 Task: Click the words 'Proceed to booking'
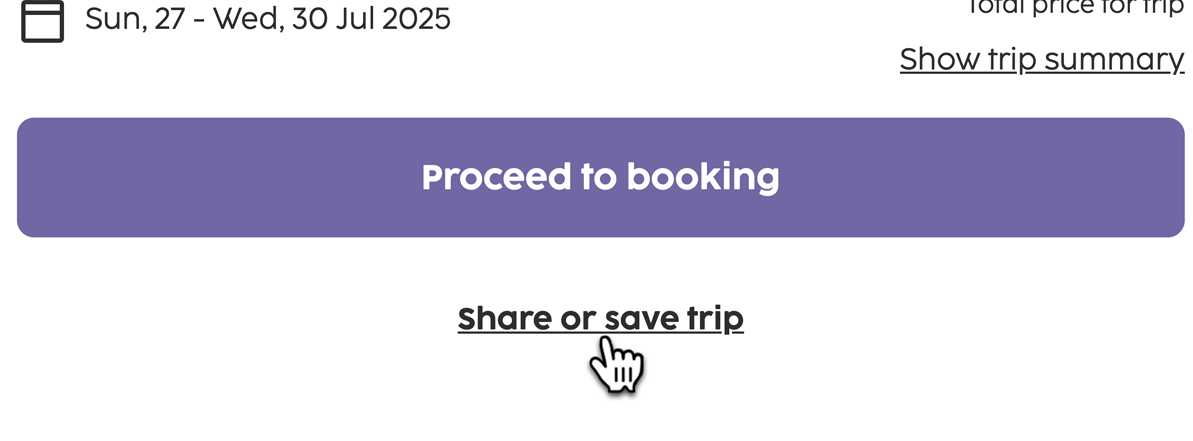(600, 177)
